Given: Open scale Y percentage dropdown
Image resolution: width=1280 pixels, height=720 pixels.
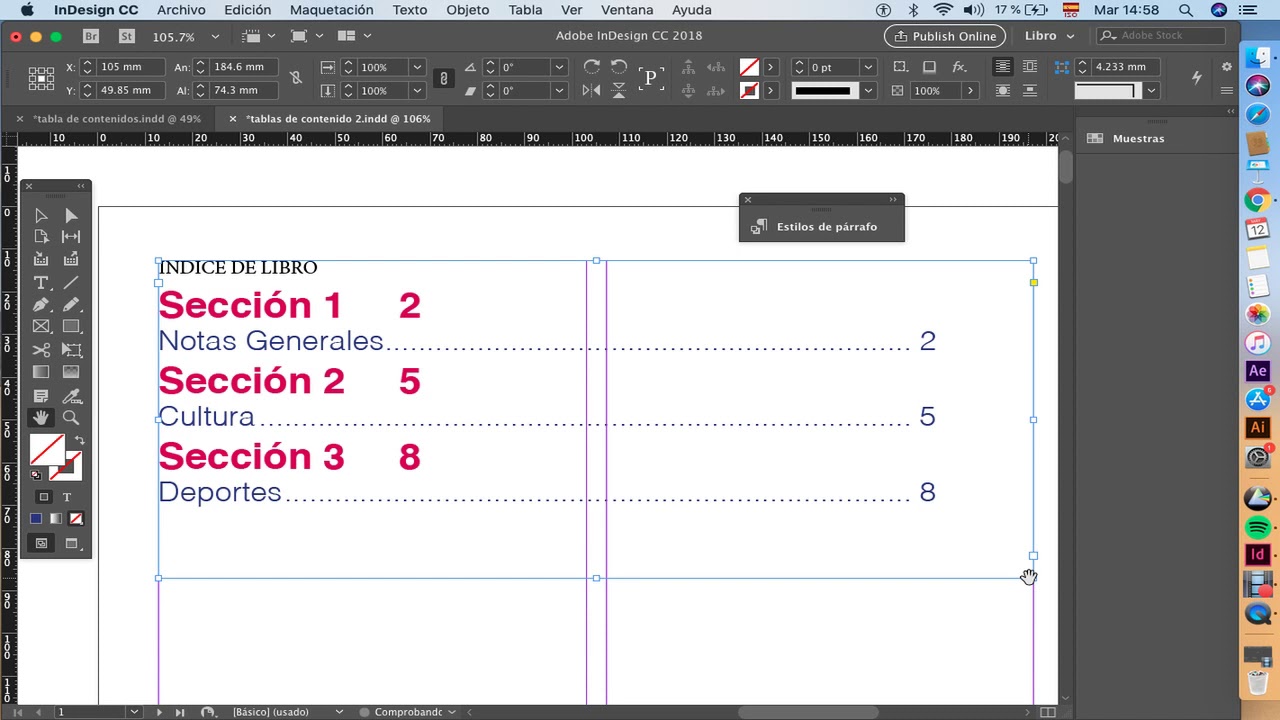Looking at the screenshot, I should pyautogui.click(x=417, y=90).
